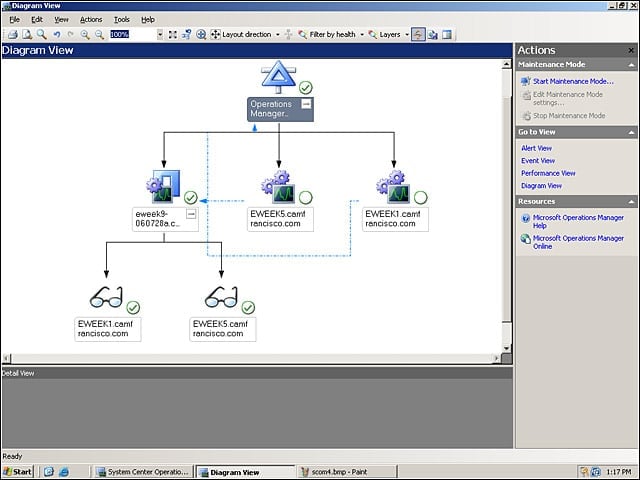Click the Windows Start button
Screen dimensions: 640x480
pyautogui.click(x=18, y=472)
